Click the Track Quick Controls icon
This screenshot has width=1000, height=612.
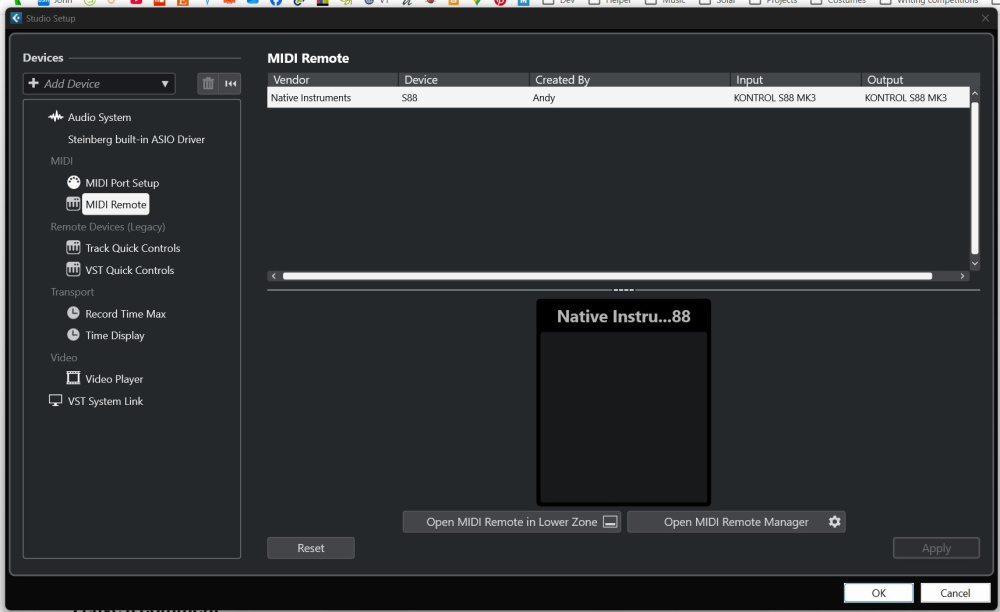pos(73,247)
